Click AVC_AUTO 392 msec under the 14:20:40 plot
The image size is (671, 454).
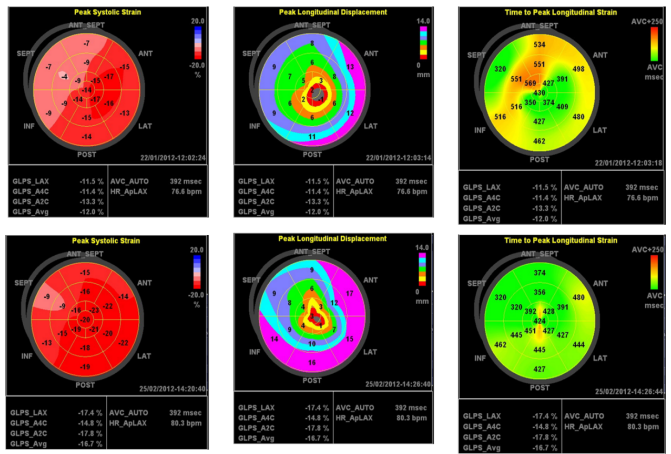(x=155, y=412)
